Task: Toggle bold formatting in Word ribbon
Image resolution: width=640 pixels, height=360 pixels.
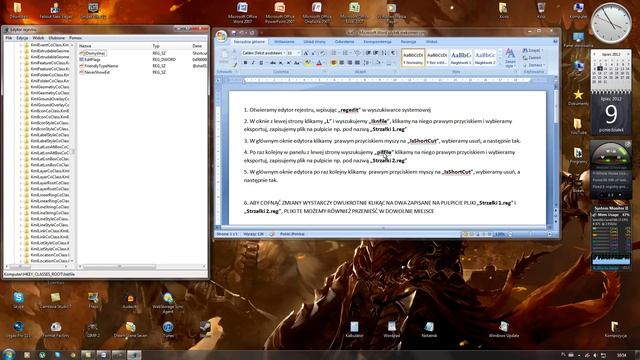Action: pyautogui.click(x=245, y=63)
